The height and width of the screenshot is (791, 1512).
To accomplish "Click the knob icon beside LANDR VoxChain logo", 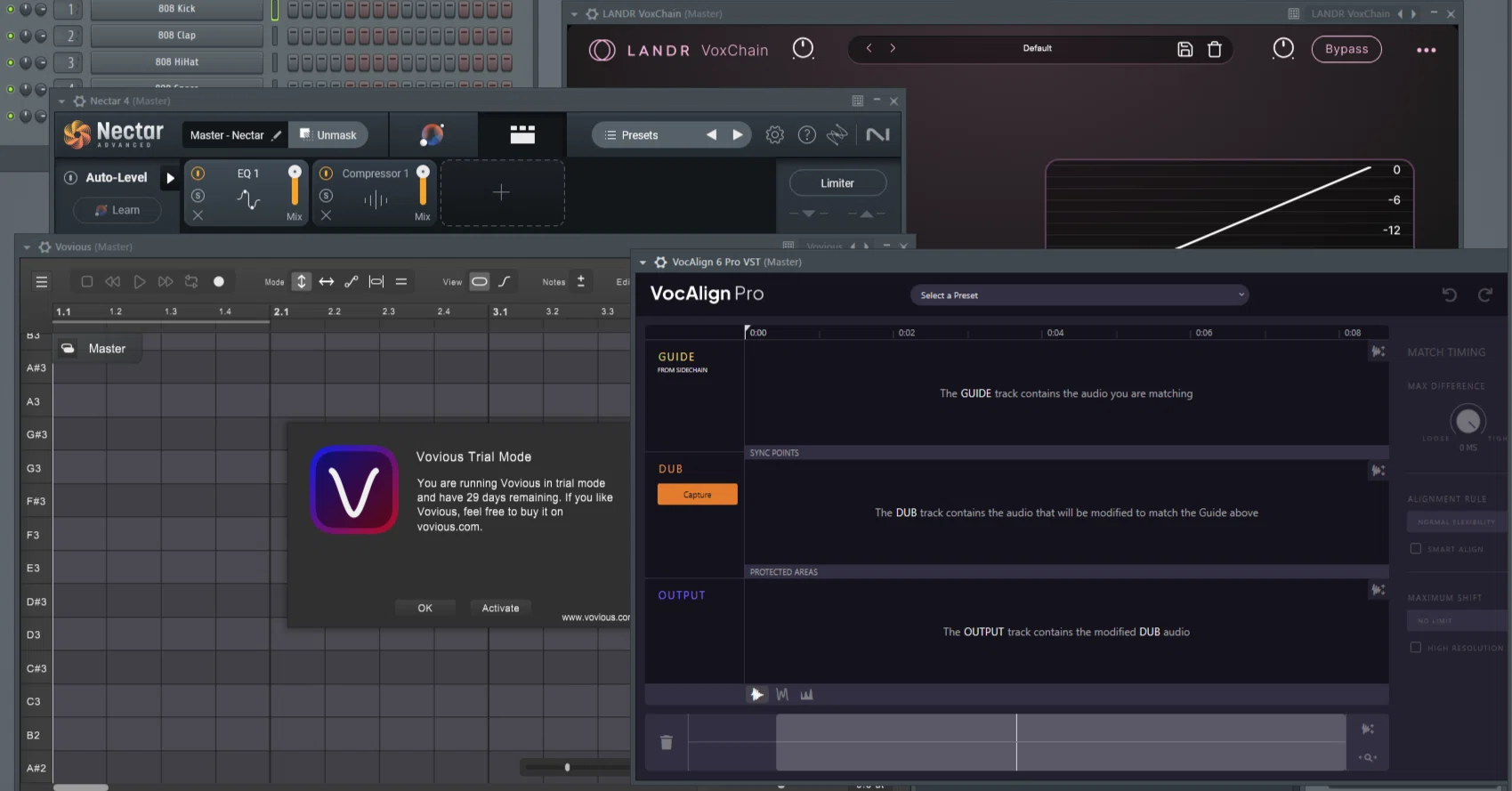I will click(803, 48).
